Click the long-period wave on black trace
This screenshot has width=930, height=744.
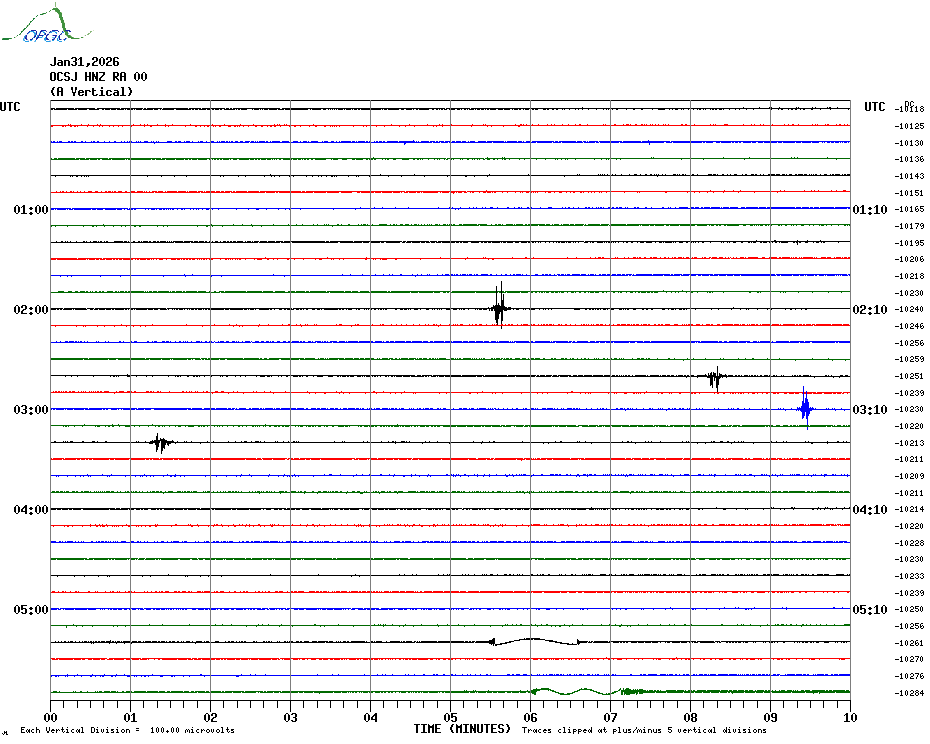(x=534, y=641)
